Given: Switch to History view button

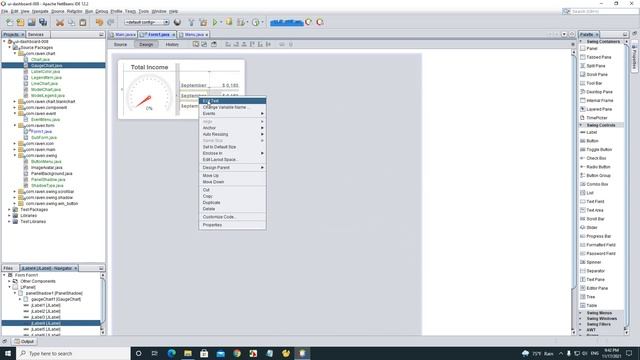Looking at the screenshot, I should tap(172, 44).
